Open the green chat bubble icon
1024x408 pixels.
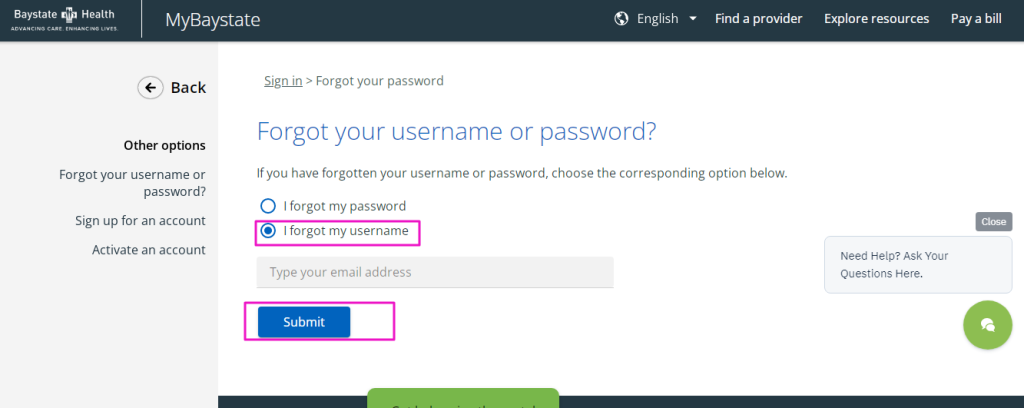[x=987, y=325]
